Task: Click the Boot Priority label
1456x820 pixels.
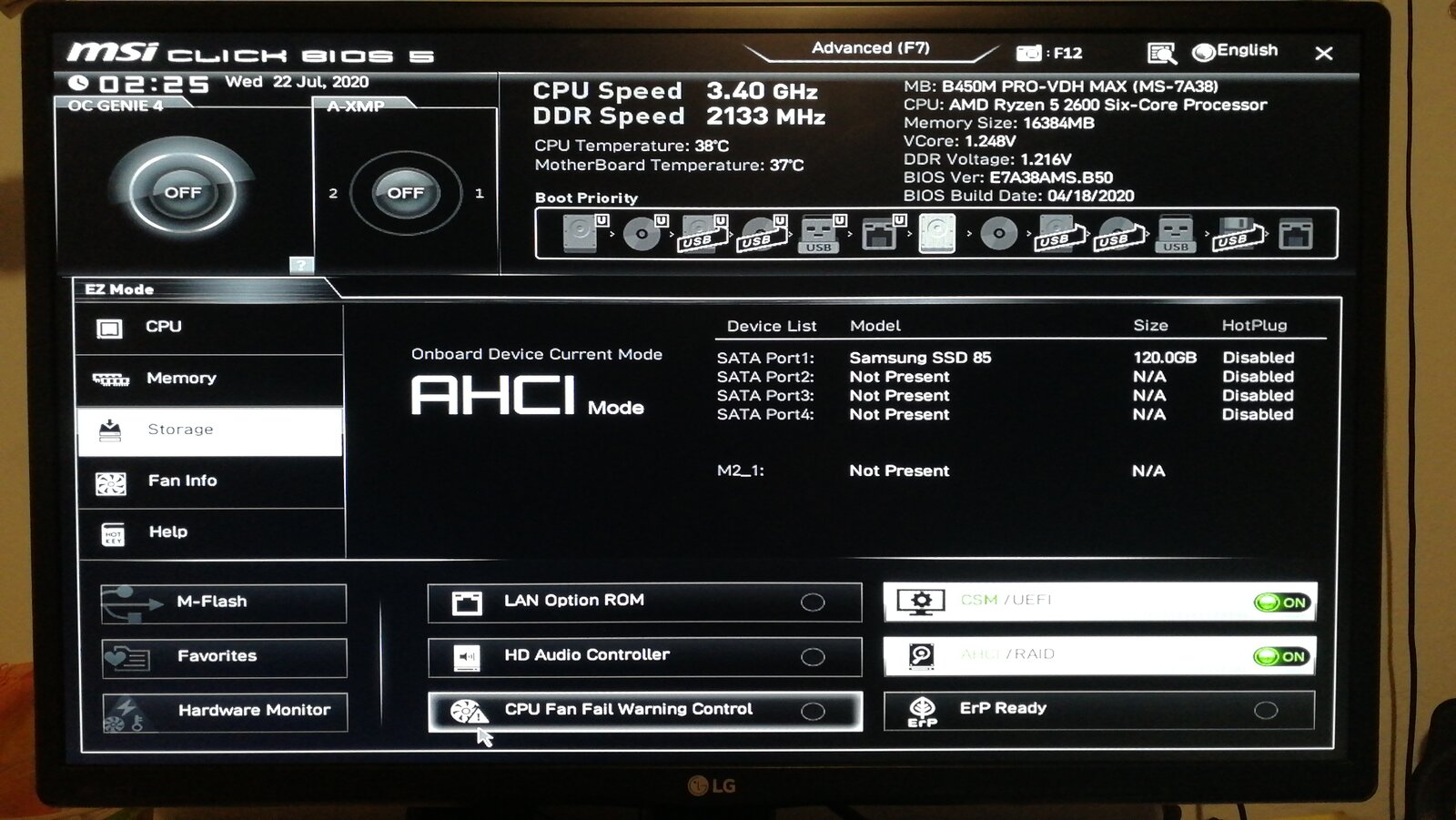Action: pos(586,197)
